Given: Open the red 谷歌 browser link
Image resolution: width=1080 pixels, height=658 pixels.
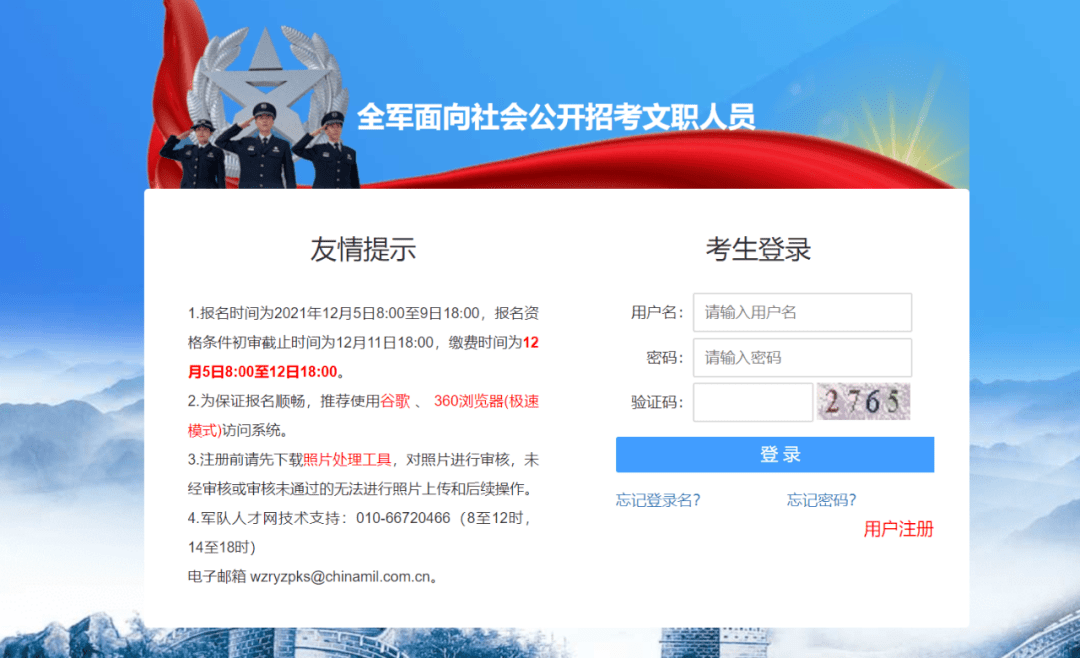Looking at the screenshot, I should tap(395, 401).
